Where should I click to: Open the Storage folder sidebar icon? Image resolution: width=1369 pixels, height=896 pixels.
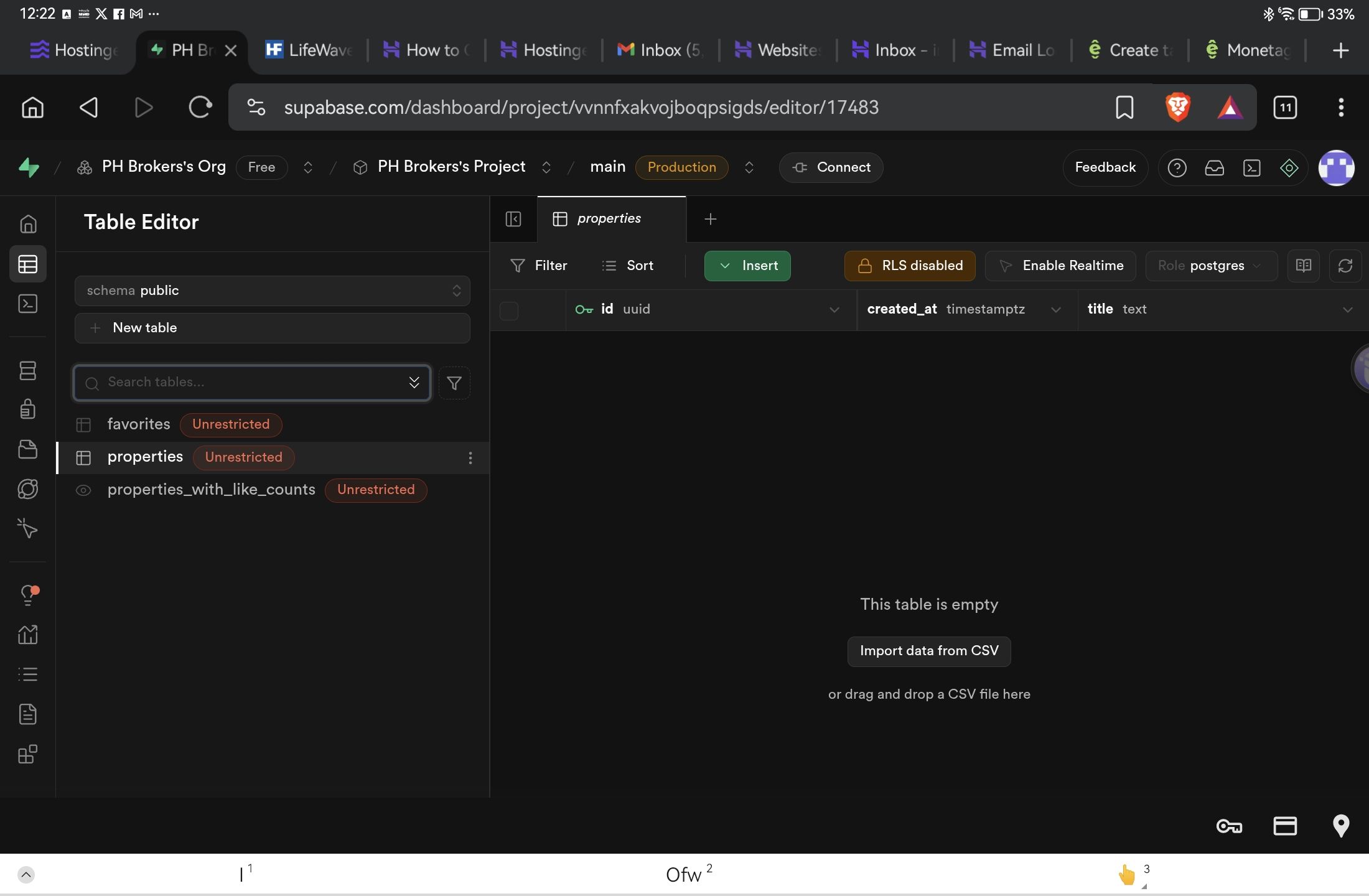pyautogui.click(x=28, y=449)
